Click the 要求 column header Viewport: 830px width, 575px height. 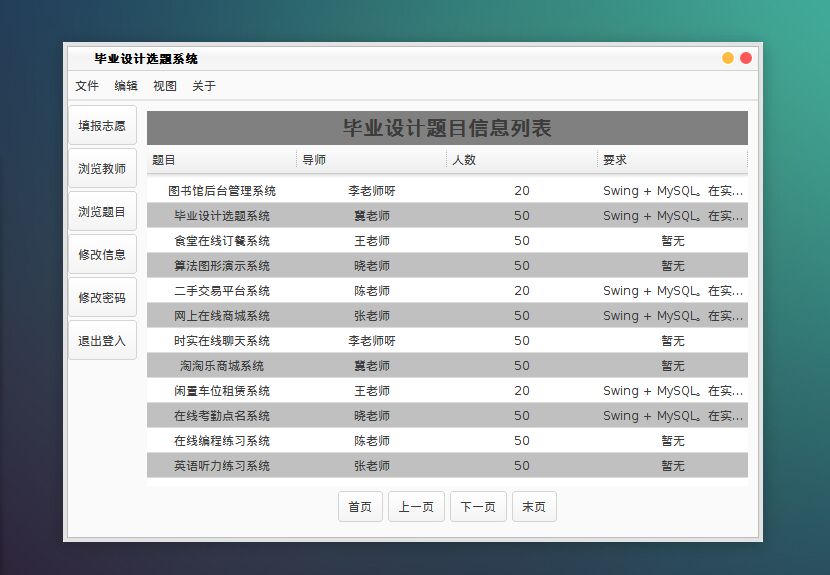[x=672, y=159]
